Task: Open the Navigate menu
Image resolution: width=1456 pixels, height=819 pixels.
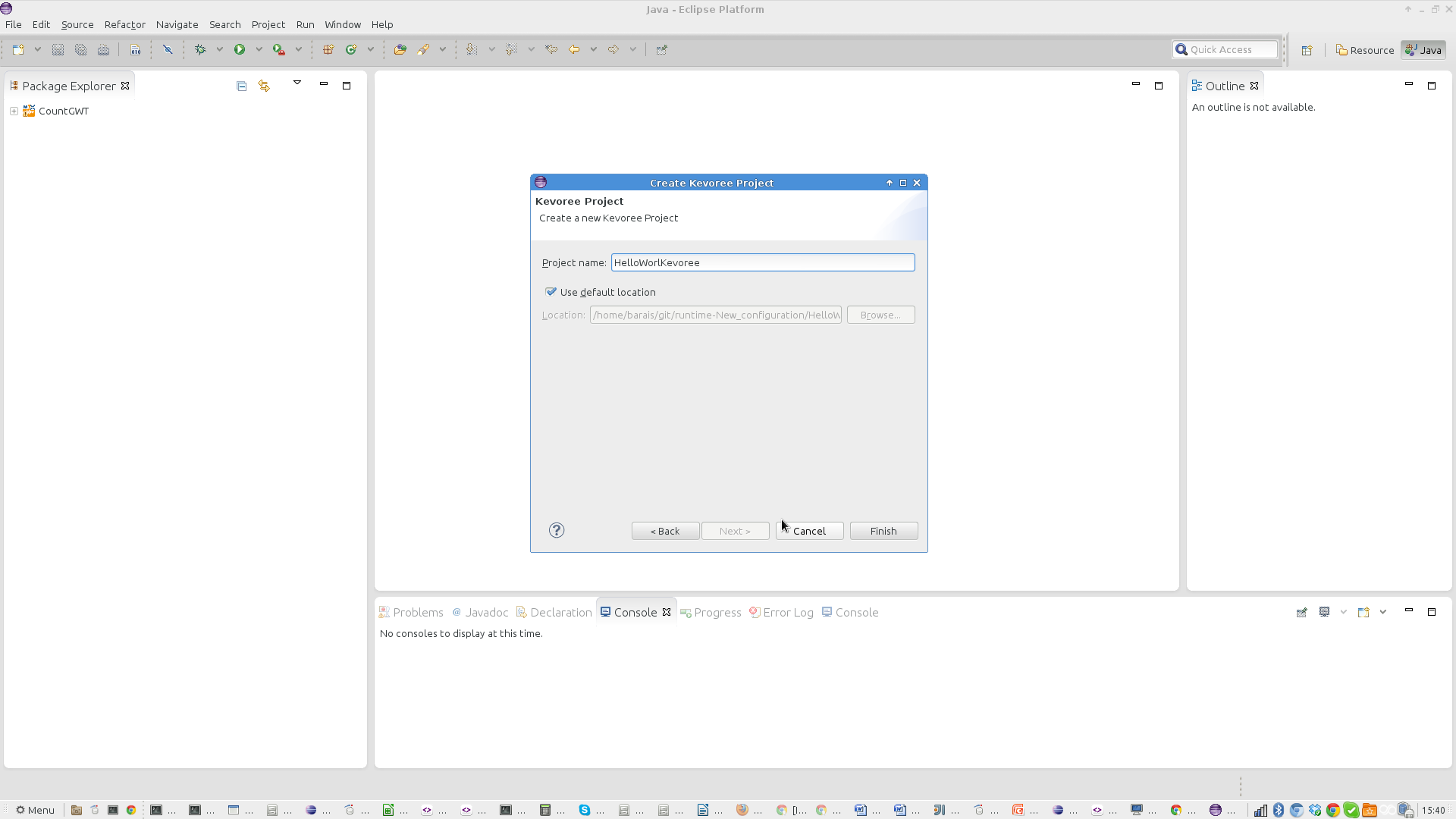Action: coord(177,24)
